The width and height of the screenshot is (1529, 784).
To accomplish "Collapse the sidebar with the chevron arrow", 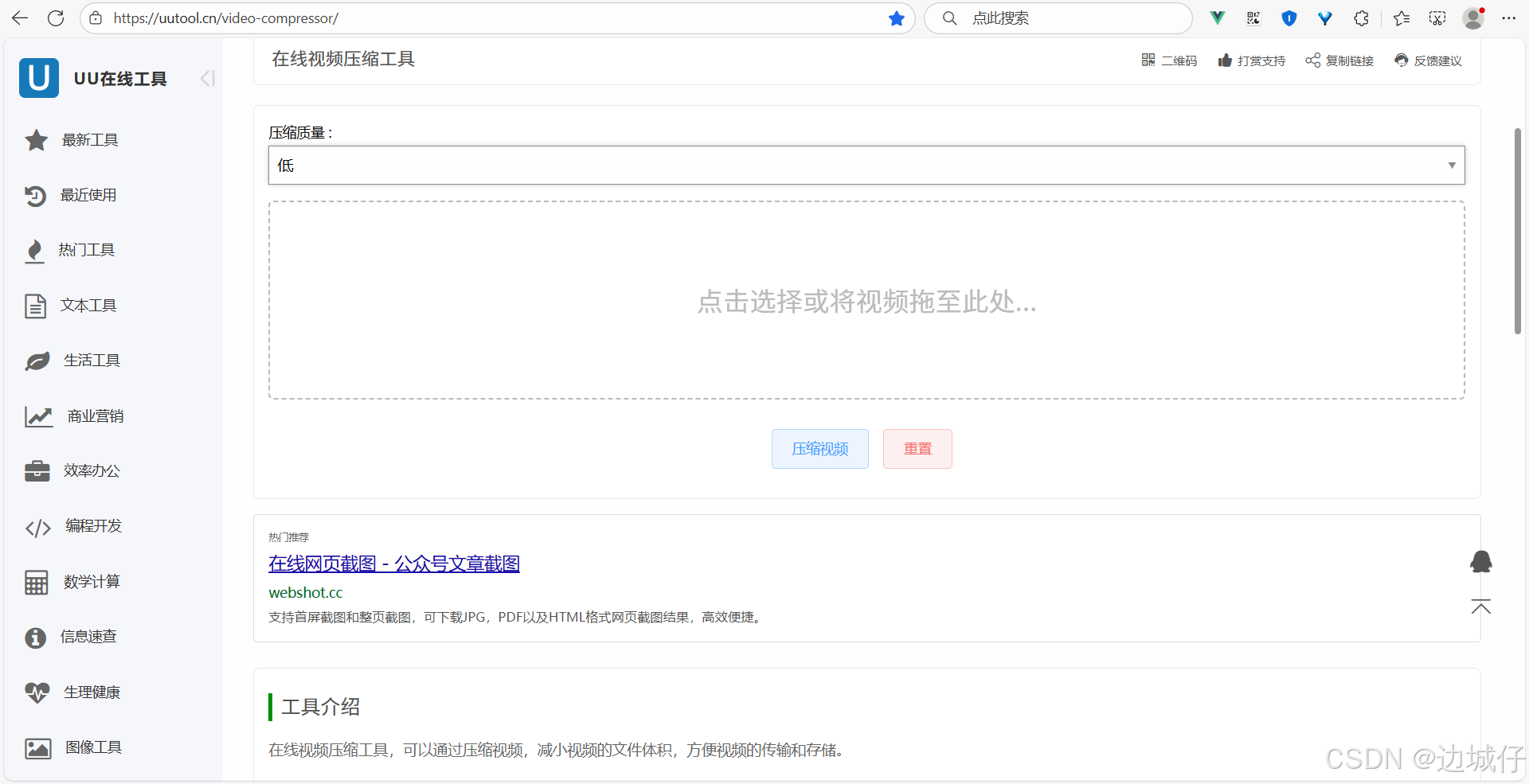I will click(x=207, y=78).
